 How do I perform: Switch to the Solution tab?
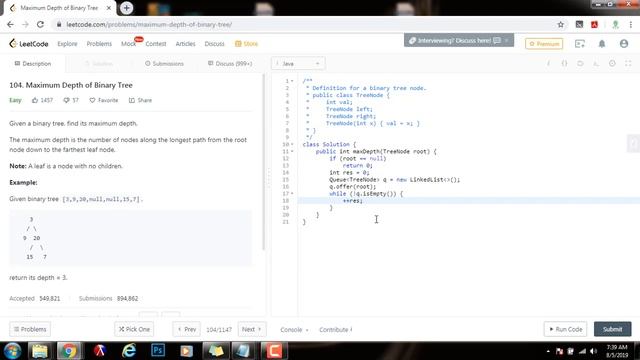click(98, 64)
